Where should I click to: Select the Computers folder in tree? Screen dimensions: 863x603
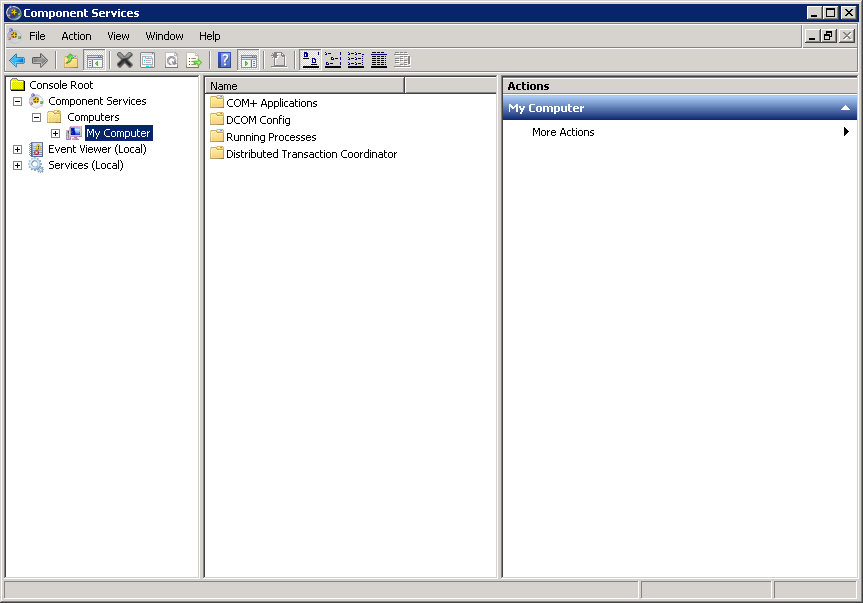click(93, 117)
